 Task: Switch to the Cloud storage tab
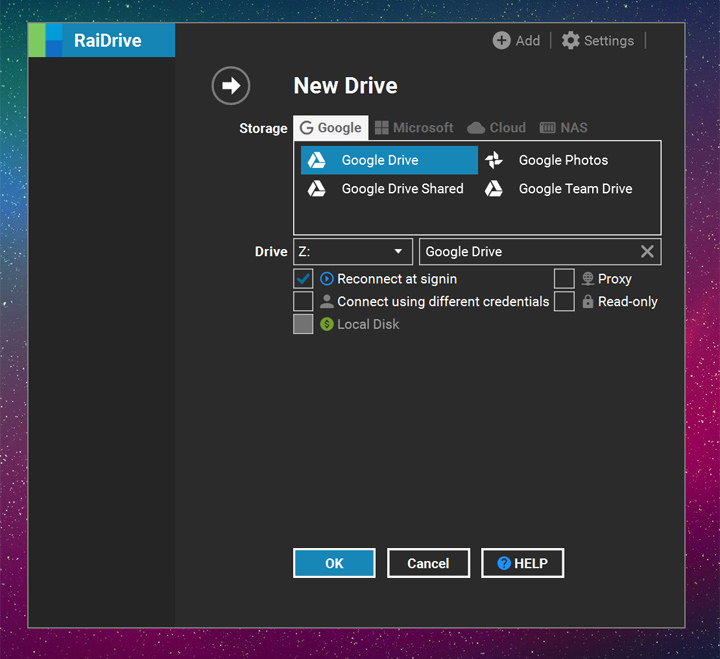496,128
